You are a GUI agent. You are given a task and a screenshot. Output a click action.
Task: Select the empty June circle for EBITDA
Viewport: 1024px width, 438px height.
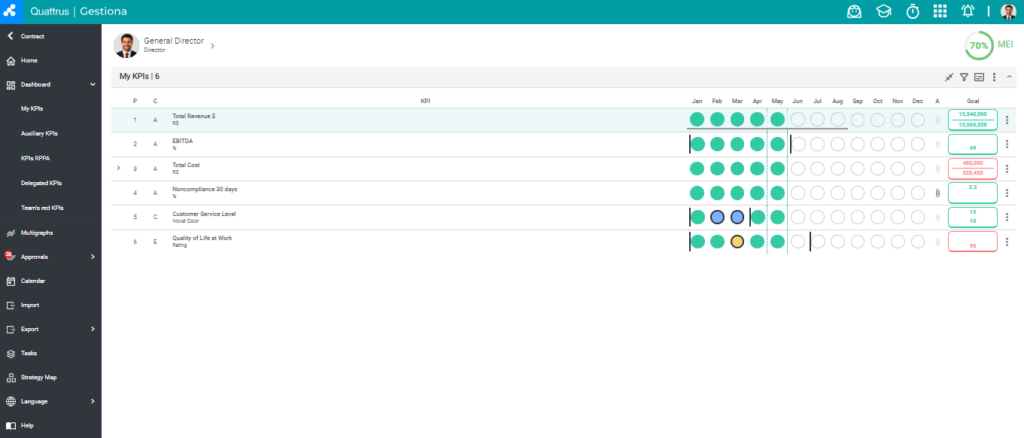point(798,144)
